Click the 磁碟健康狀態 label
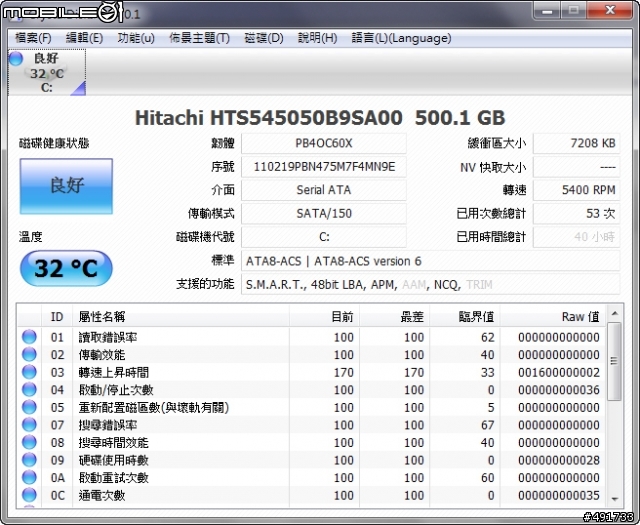Screen dimensions: 640x525 54,143
